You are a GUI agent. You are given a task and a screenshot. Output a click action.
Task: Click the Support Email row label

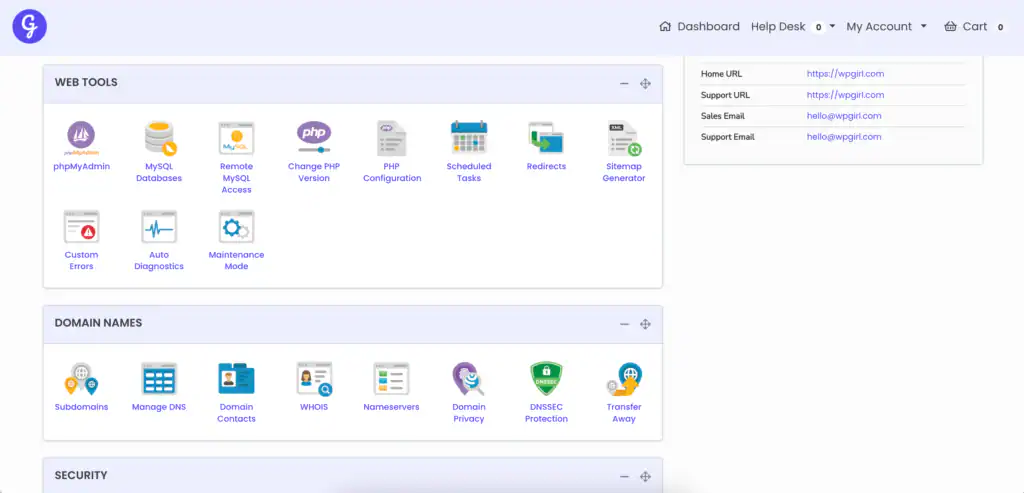point(728,136)
